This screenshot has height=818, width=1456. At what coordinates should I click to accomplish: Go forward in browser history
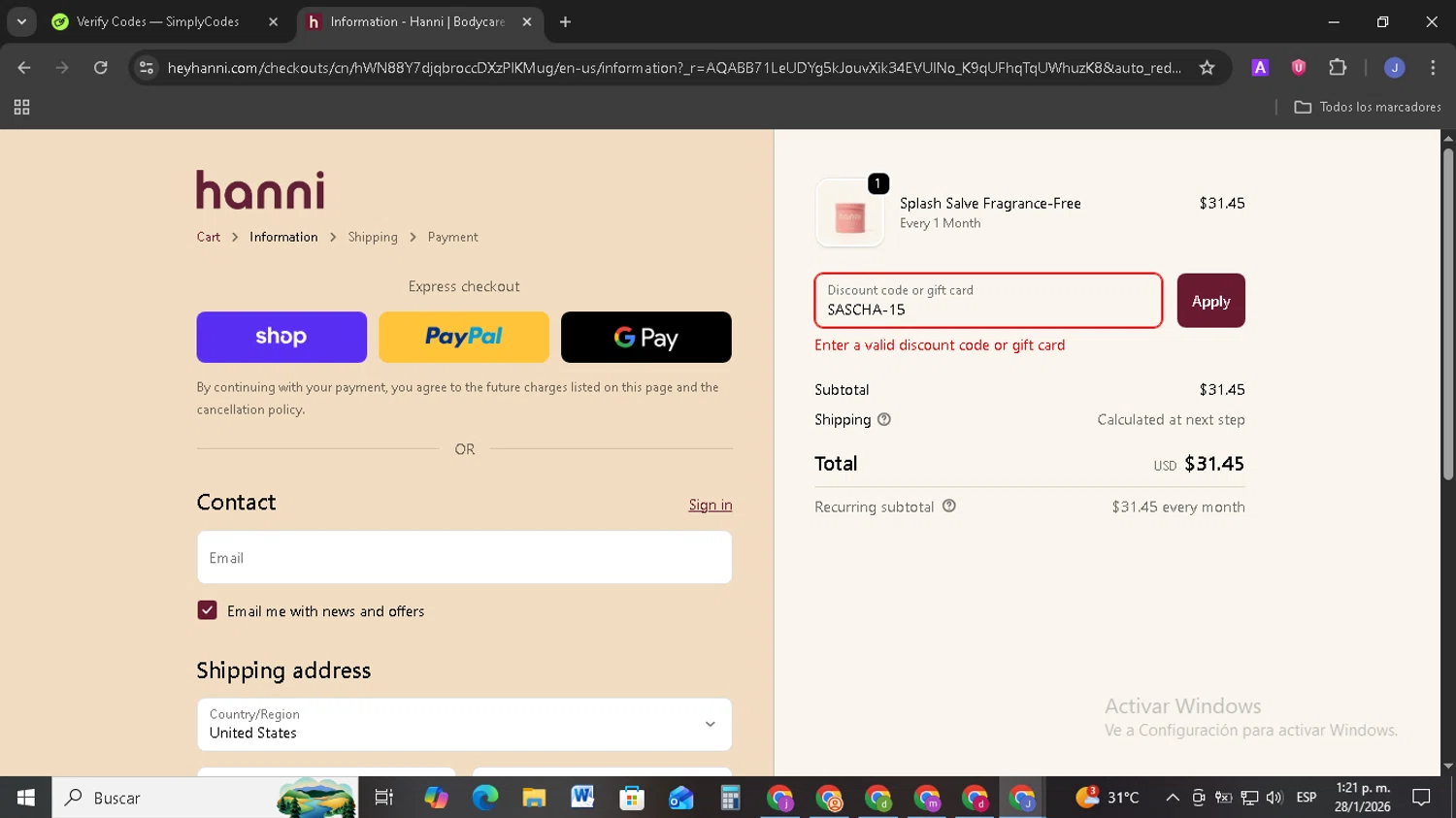click(x=62, y=67)
